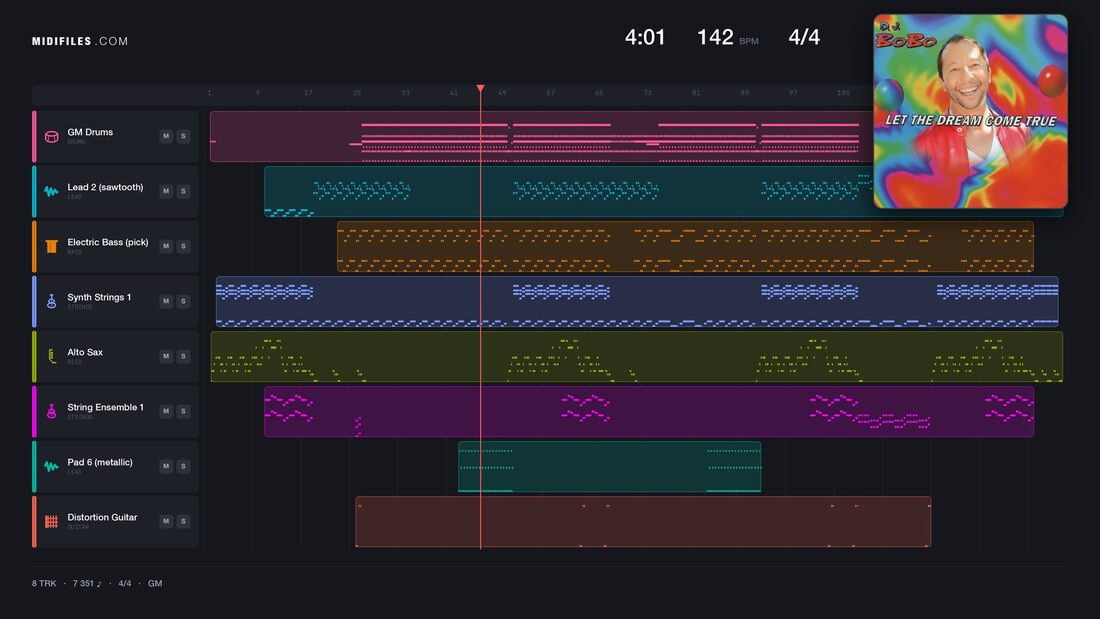Click the 7 351 note count in footer
The image size is (1100, 619).
[x=87, y=583]
